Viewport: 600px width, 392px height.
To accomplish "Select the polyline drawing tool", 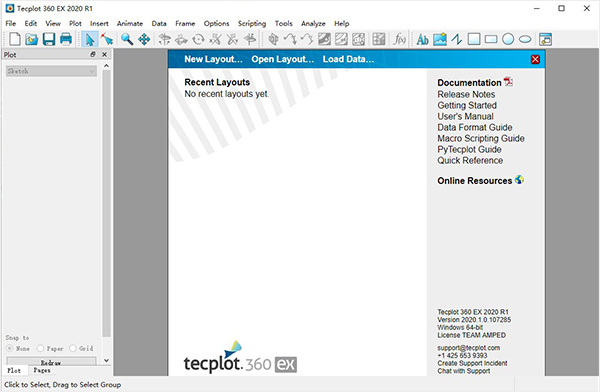I will click(457, 39).
